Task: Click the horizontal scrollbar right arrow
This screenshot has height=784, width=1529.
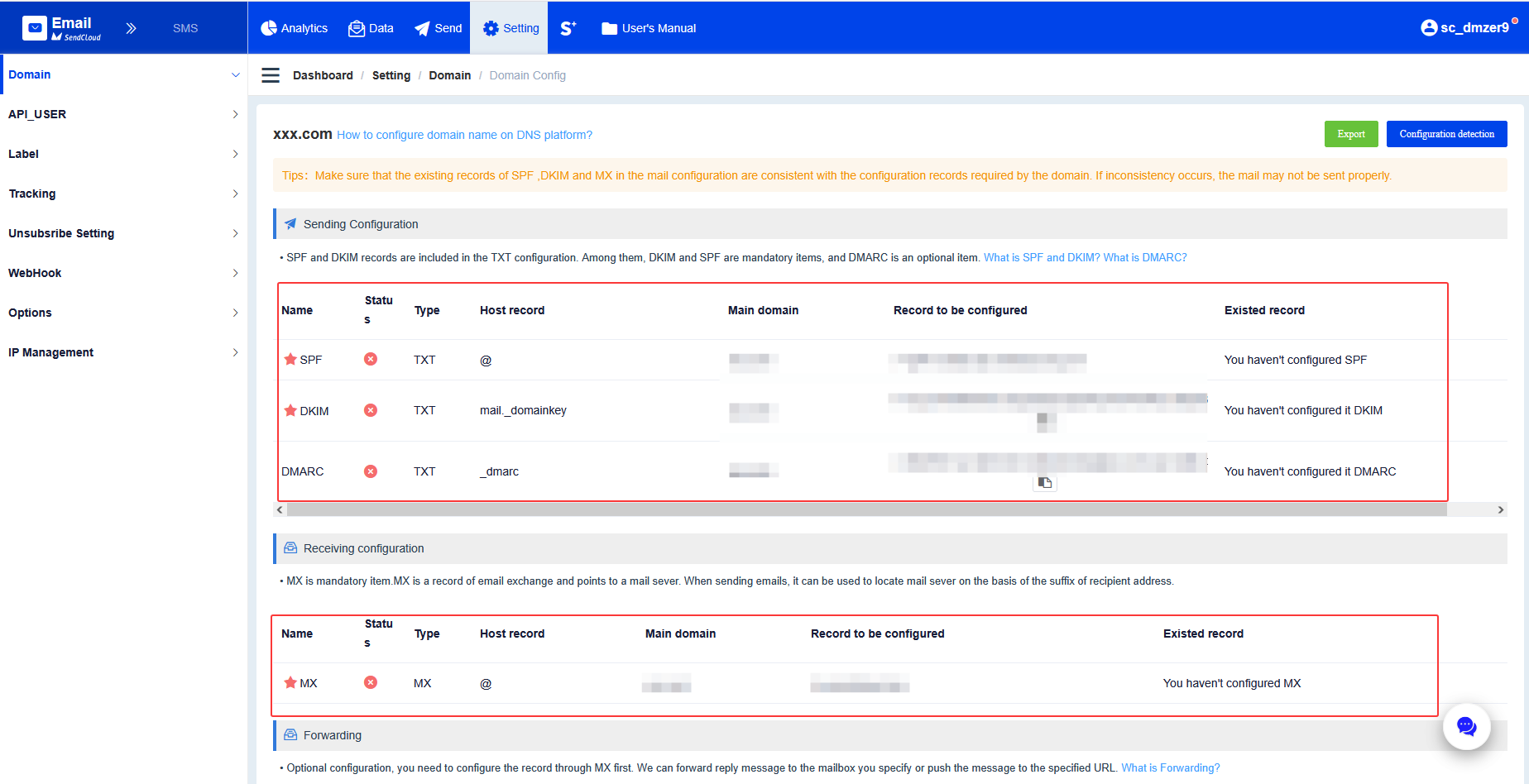Action: click(1500, 509)
